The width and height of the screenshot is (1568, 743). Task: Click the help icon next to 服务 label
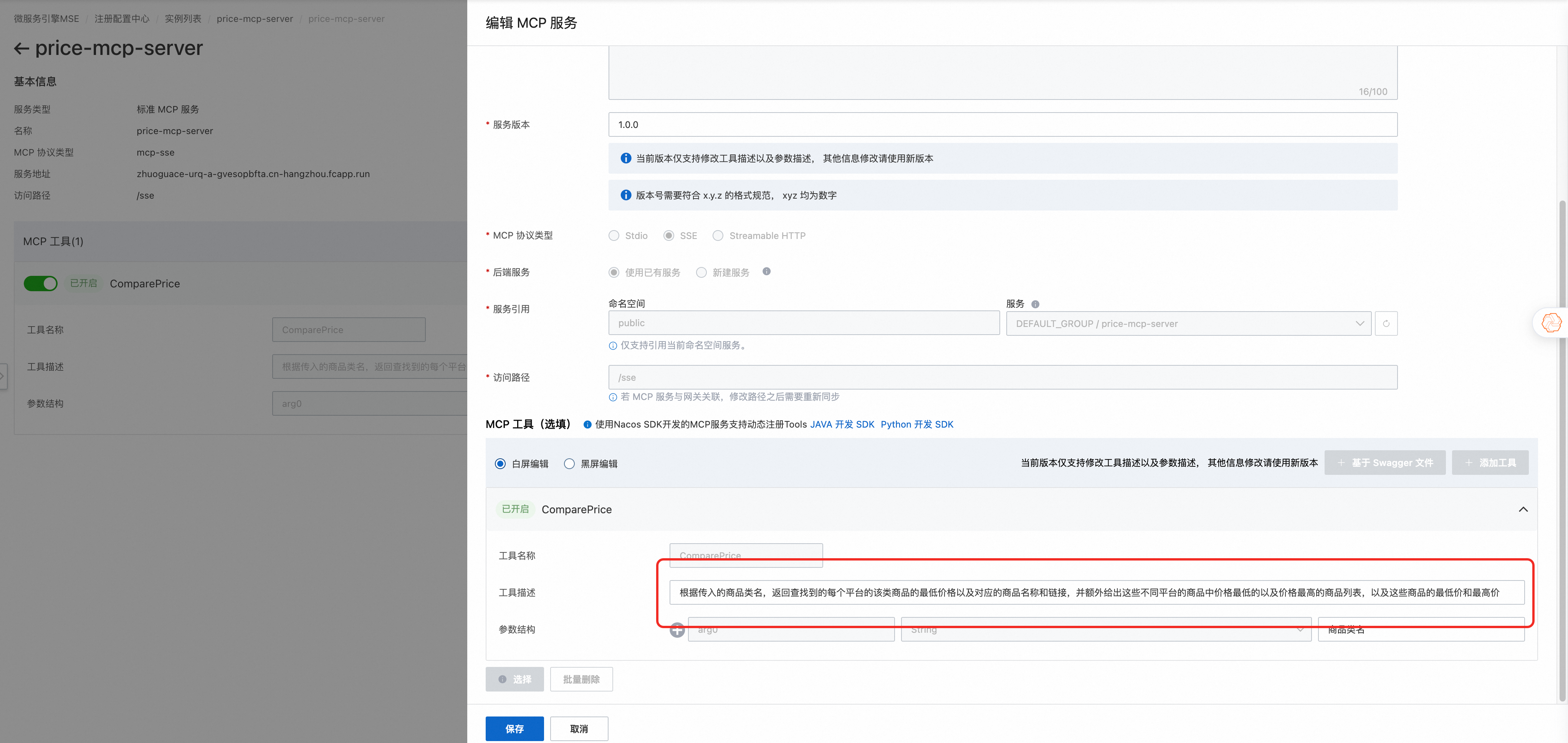[1035, 304]
